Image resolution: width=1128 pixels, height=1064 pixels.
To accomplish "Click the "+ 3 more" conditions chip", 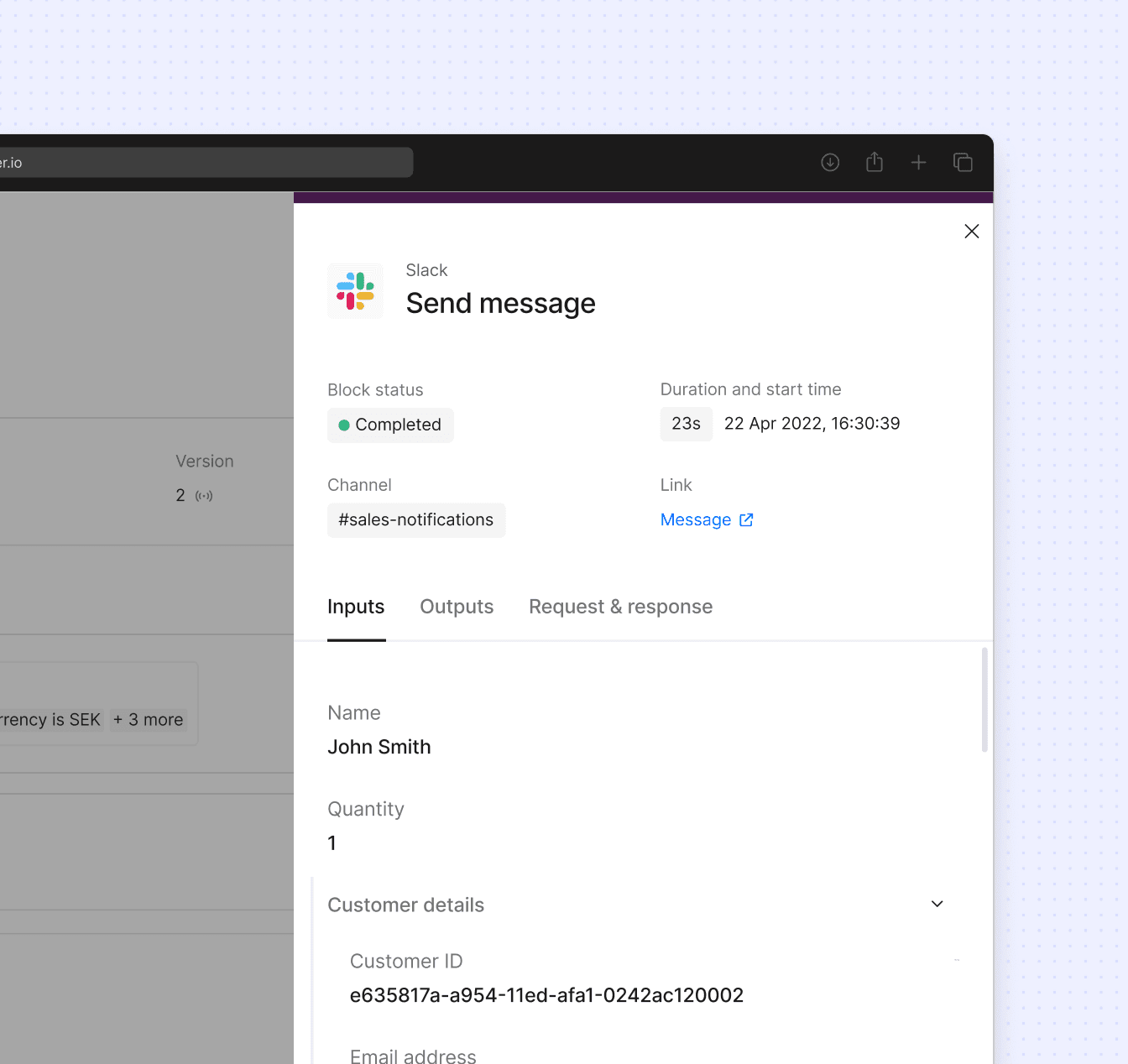I will click(149, 720).
